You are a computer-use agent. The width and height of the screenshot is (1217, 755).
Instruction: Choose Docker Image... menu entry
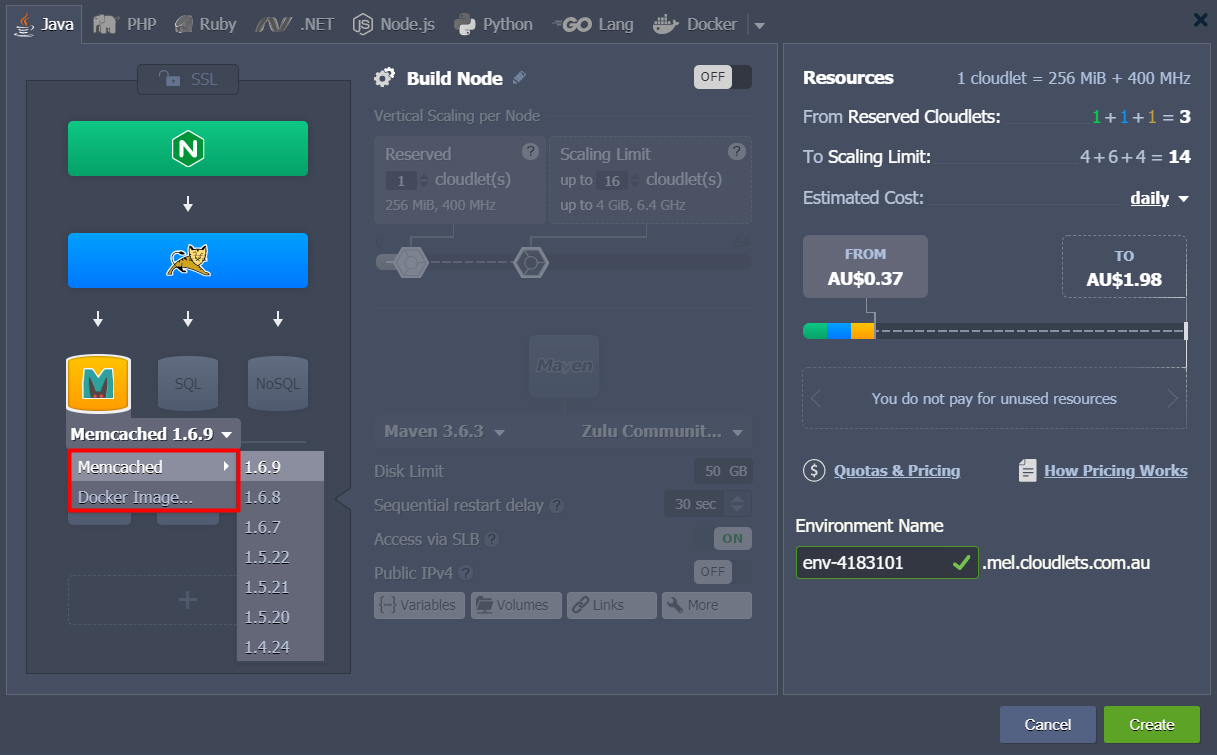[153, 497]
